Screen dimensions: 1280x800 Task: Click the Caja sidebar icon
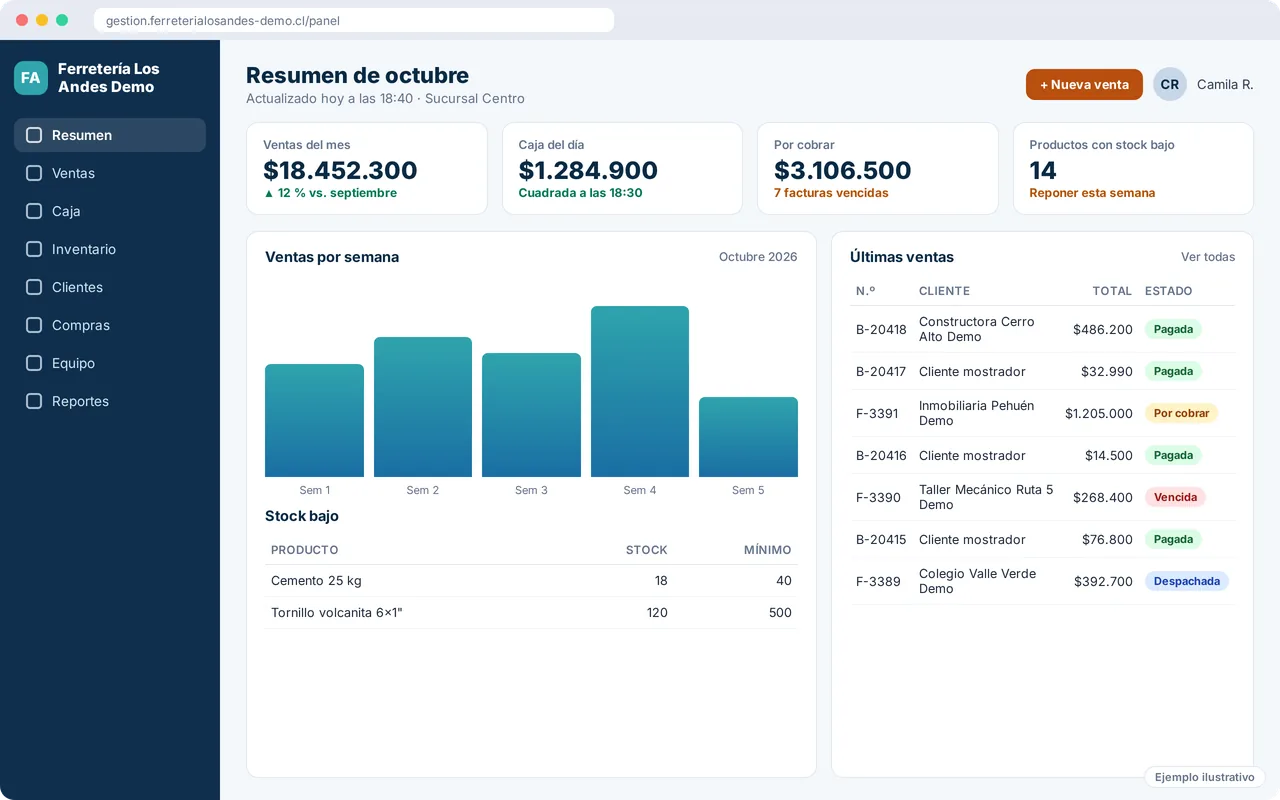(x=34, y=211)
